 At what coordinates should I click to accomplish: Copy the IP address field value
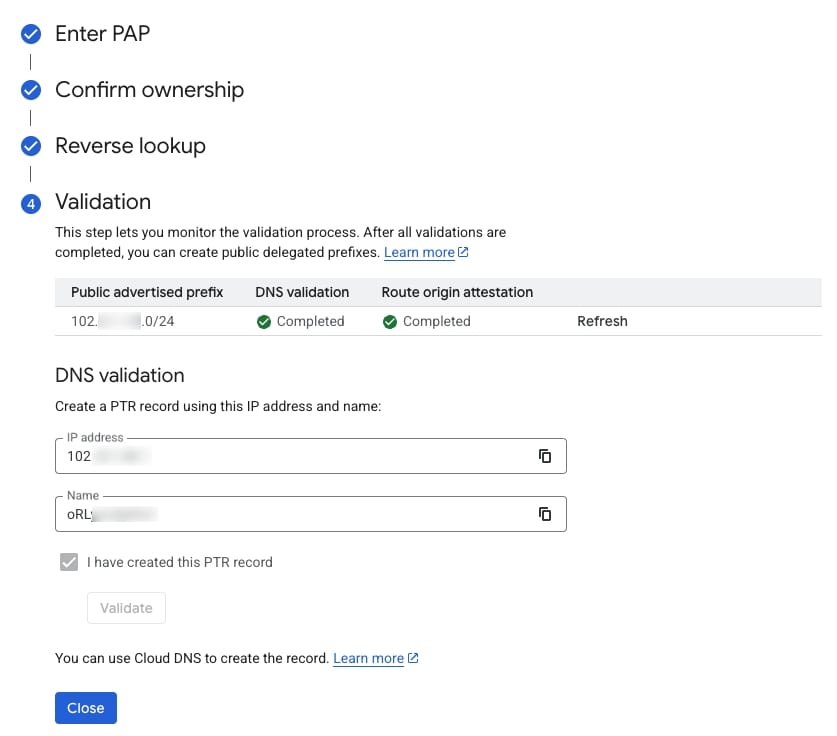[545, 456]
